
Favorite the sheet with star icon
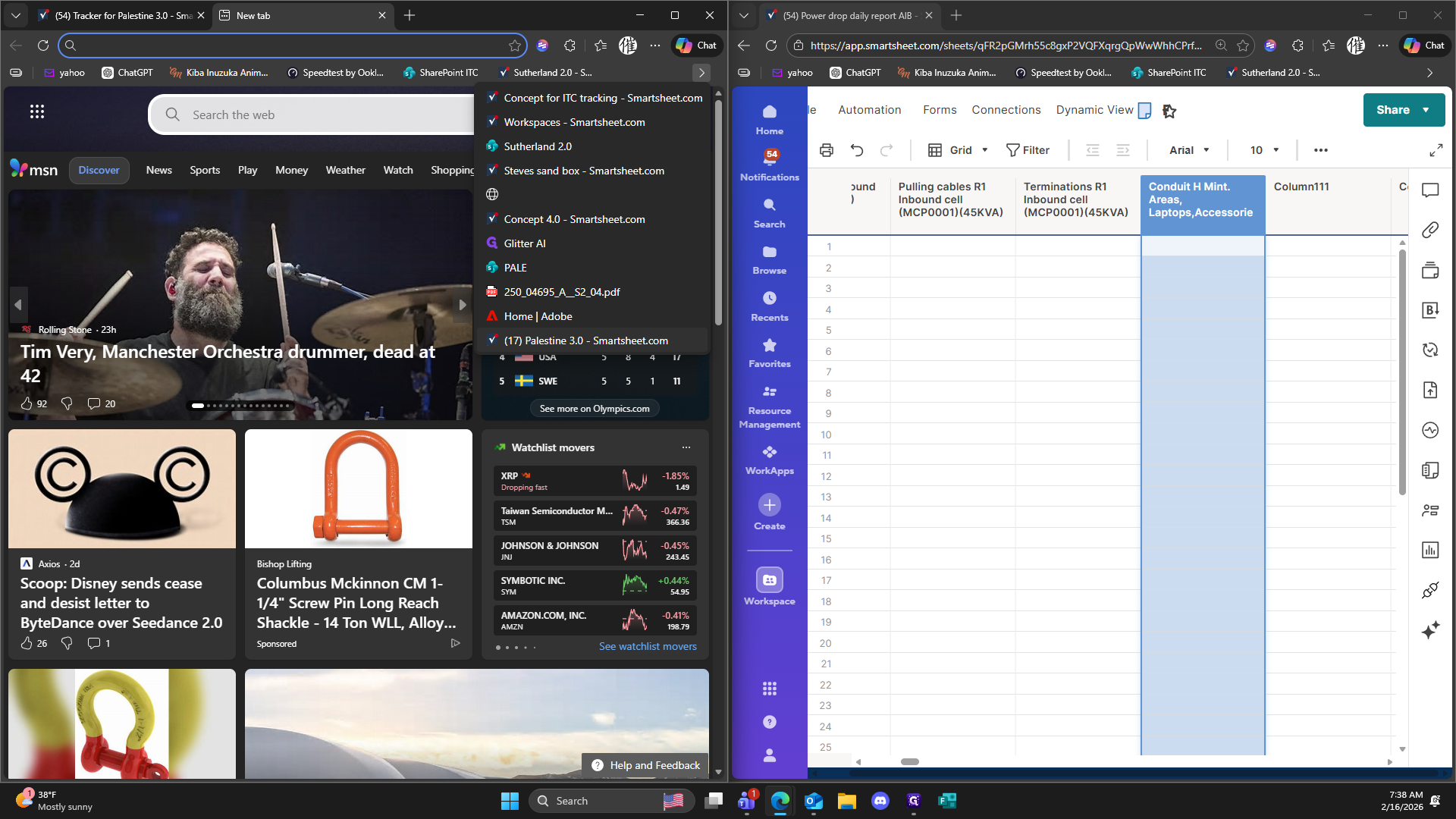[1169, 111]
